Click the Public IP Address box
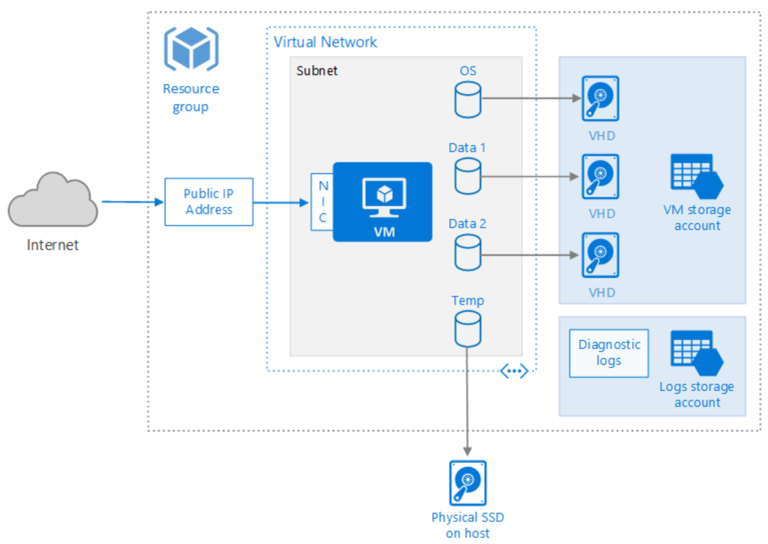 point(208,202)
